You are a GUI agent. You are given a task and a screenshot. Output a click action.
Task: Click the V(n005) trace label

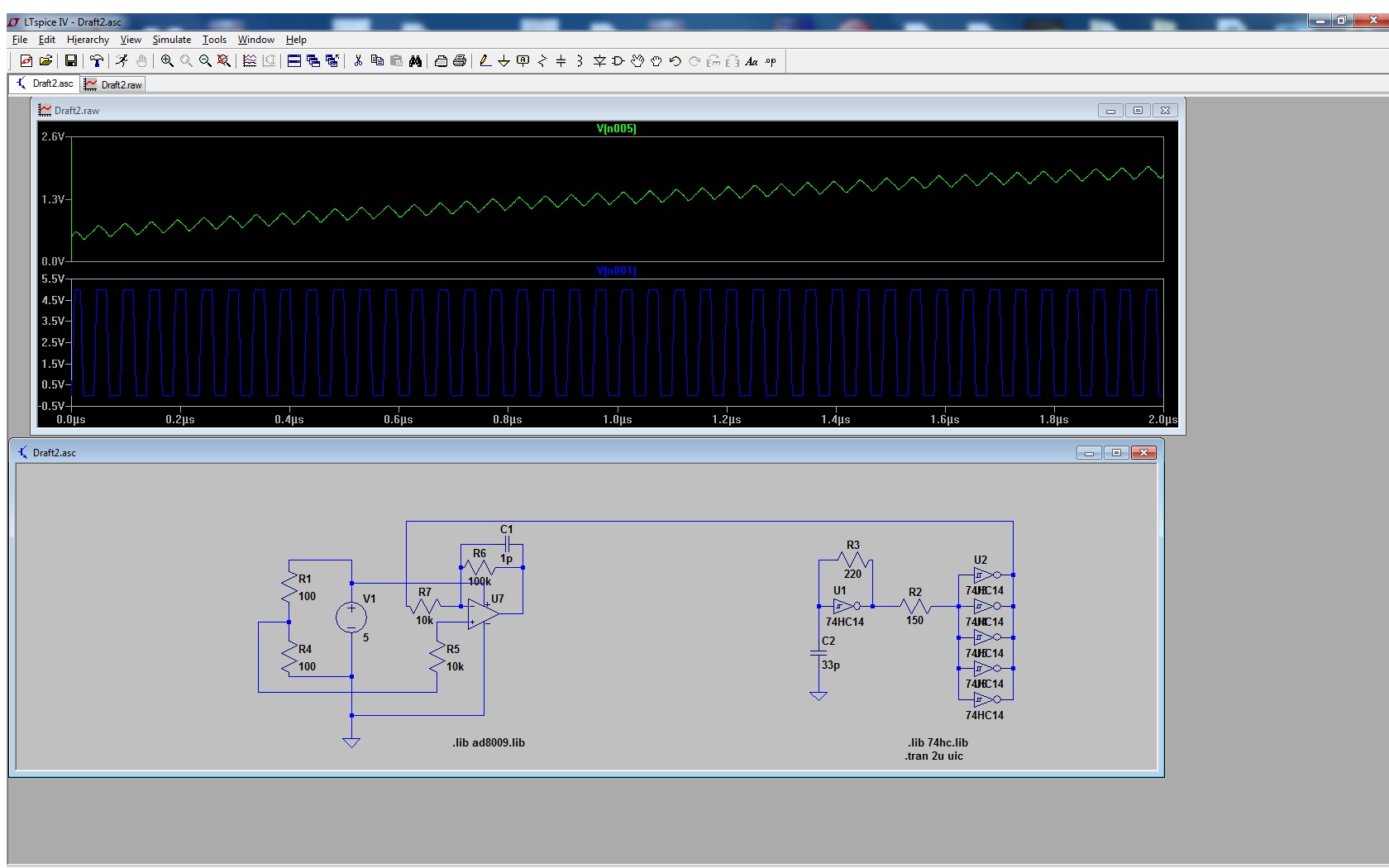click(616, 128)
